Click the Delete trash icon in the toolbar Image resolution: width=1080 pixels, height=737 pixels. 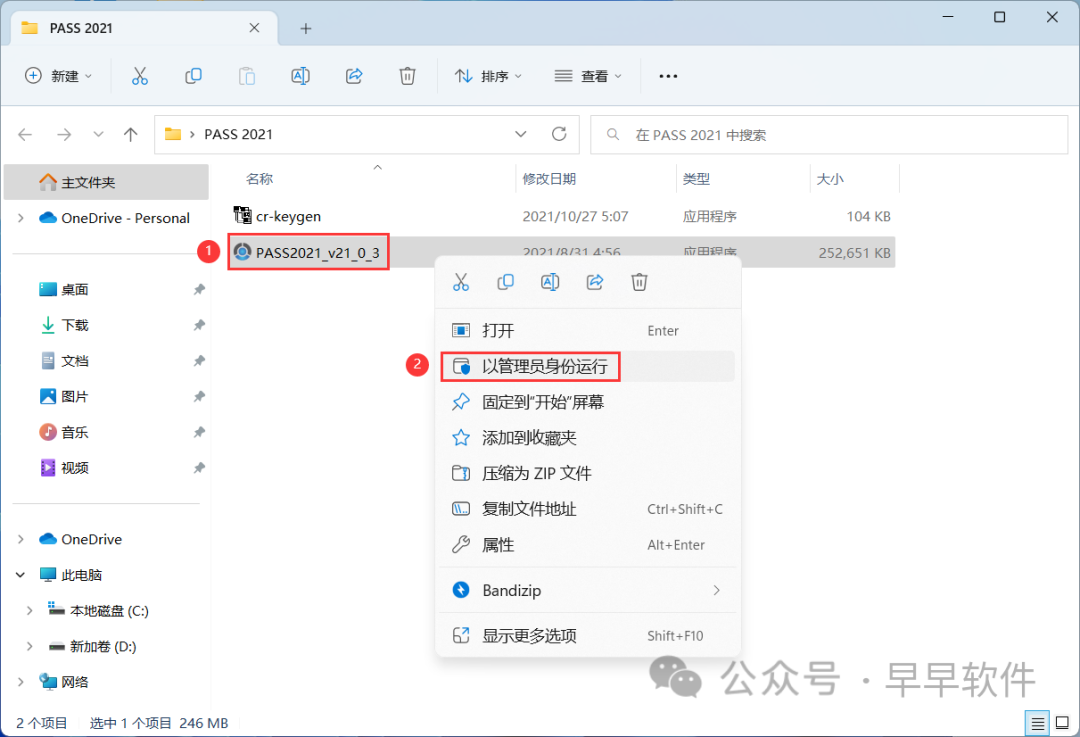pos(407,76)
